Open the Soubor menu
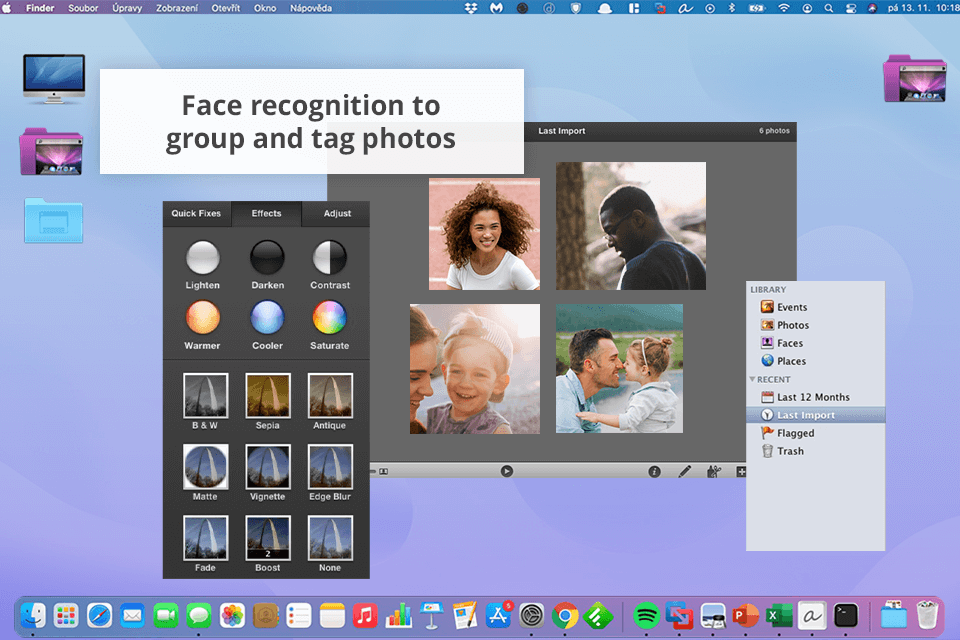The image size is (960, 640). click(83, 8)
